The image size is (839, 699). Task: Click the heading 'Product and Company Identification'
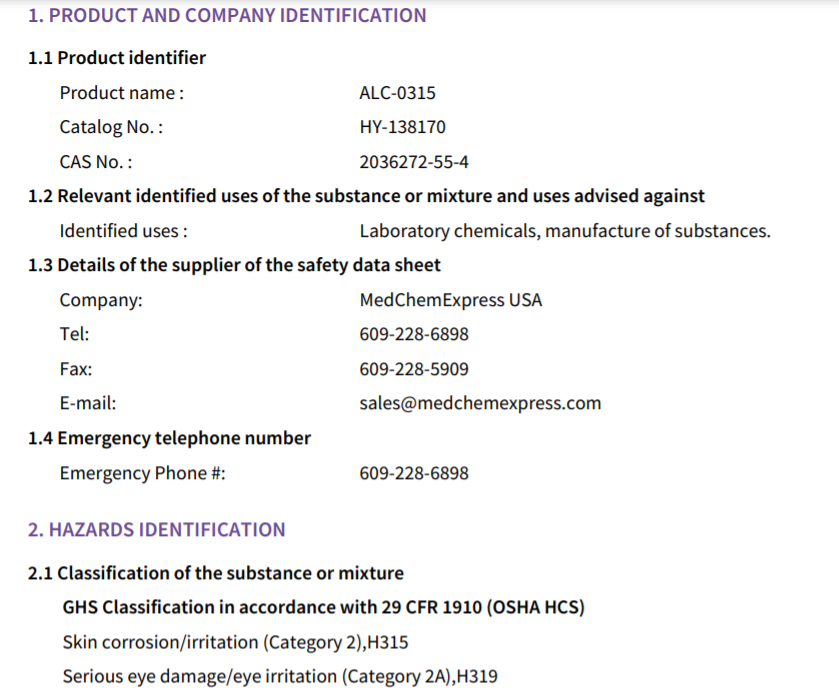click(227, 16)
